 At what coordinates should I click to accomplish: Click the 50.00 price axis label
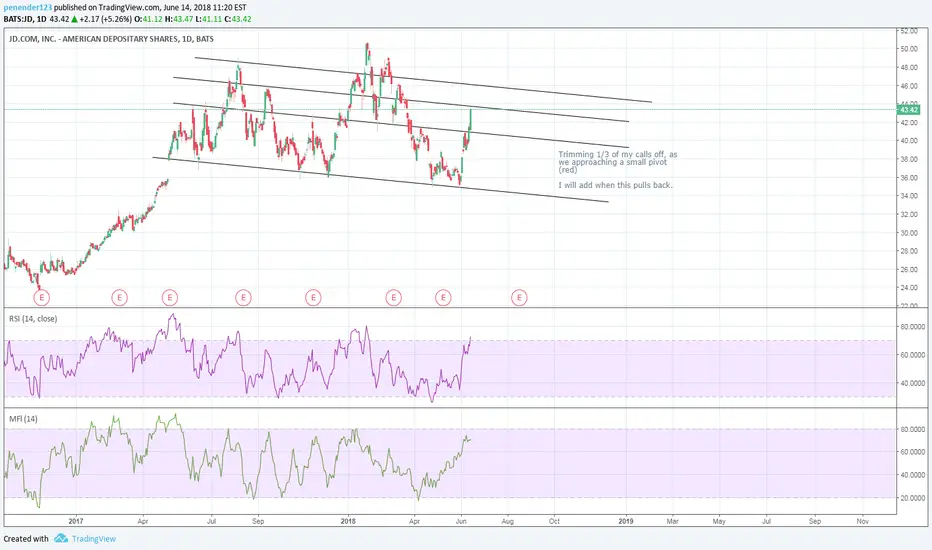pyautogui.click(x=909, y=49)
